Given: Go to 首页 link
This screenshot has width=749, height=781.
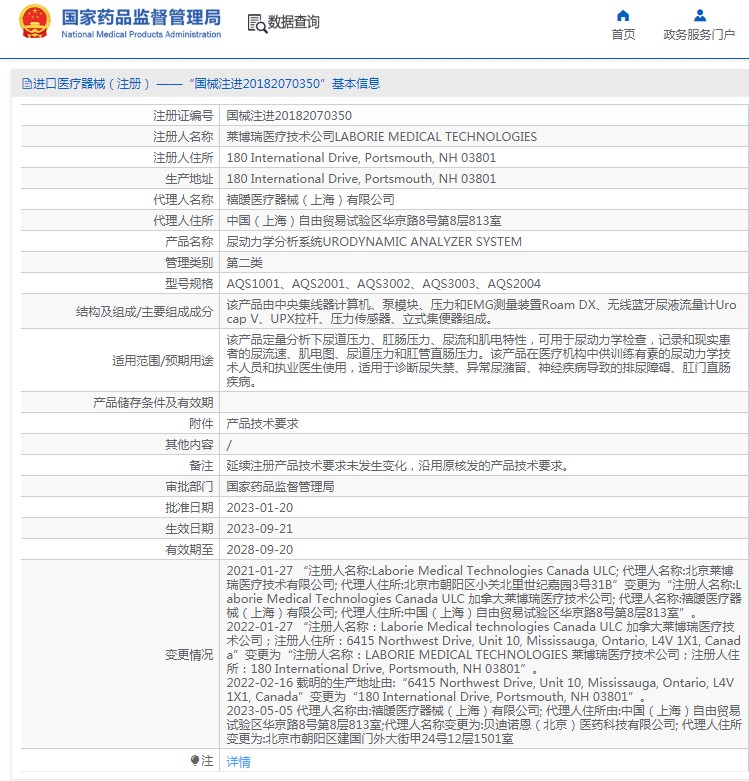Looking at the screenshot, I should [x=623, y=34].
